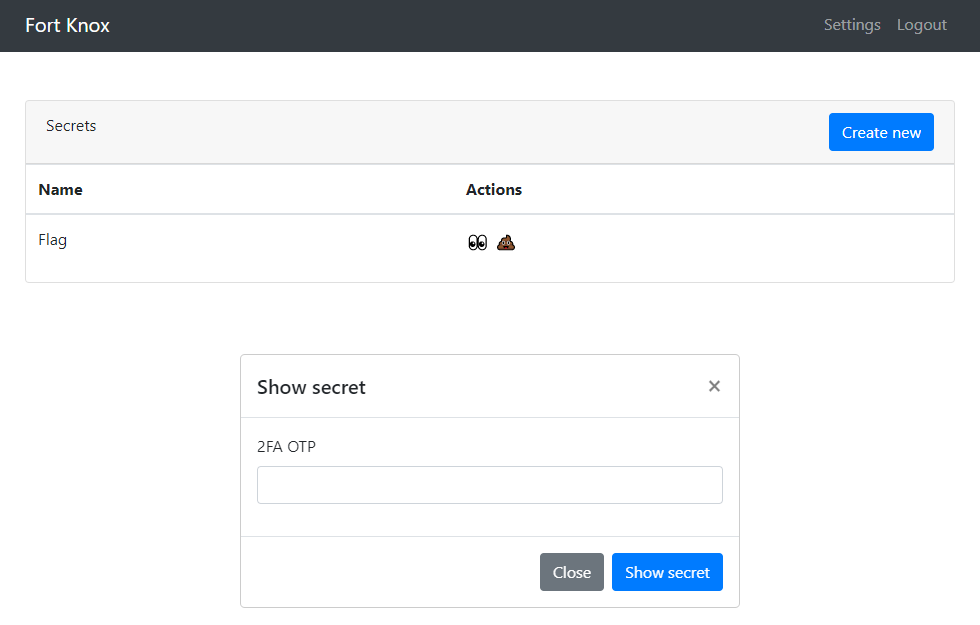Reveal the Flag secret via eyes icon

[x=478, y=242]
